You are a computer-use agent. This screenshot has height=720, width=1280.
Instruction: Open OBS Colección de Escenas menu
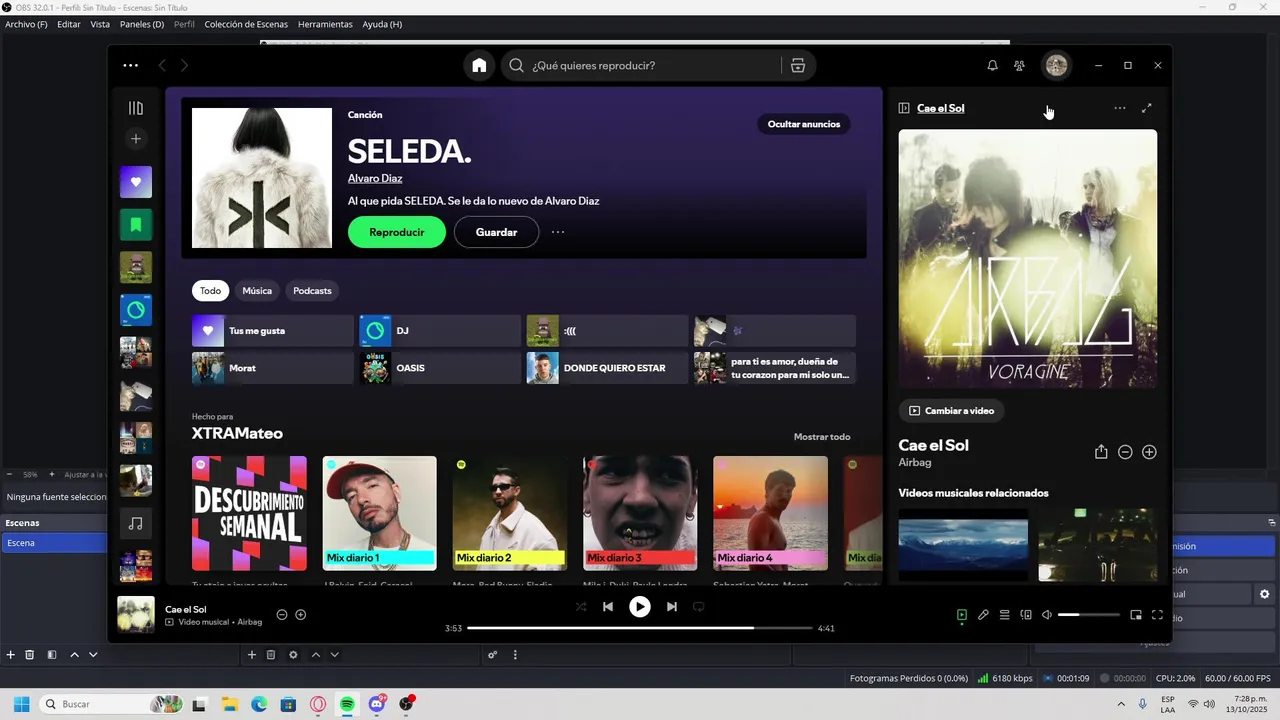coord(246,24)
